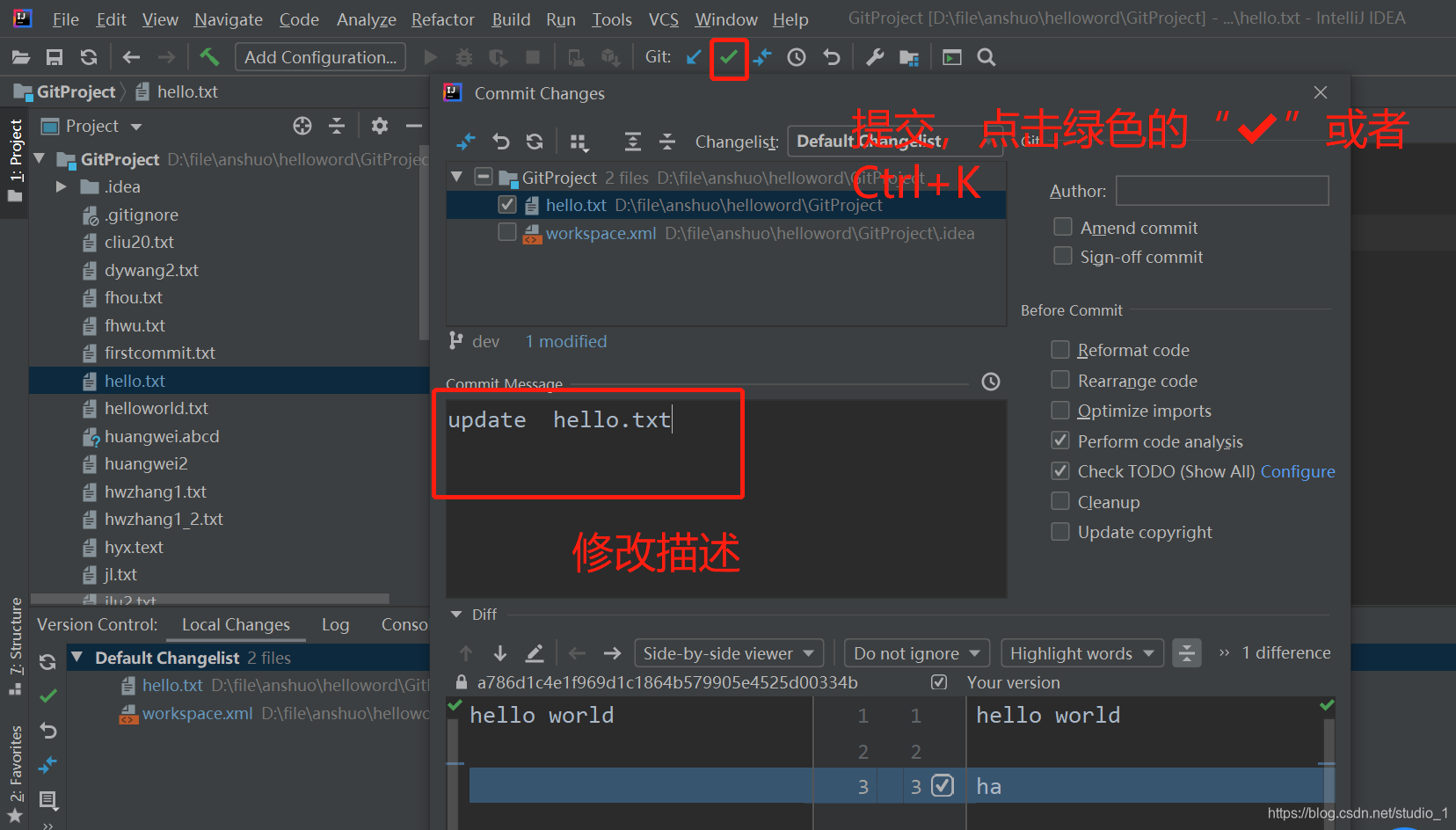This screenshot has width=1456, height=830.
Task: Enable Rearrange code checkbox
Action: coord(1060,380)
